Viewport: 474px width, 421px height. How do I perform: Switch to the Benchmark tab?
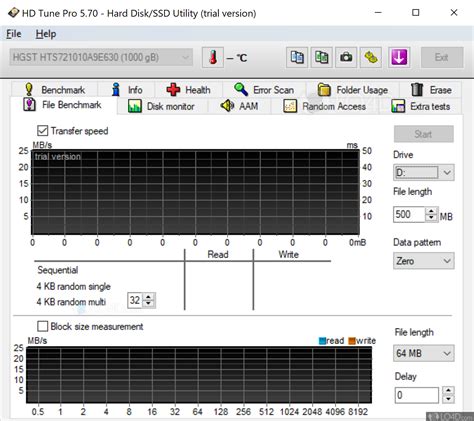point(55,90)
